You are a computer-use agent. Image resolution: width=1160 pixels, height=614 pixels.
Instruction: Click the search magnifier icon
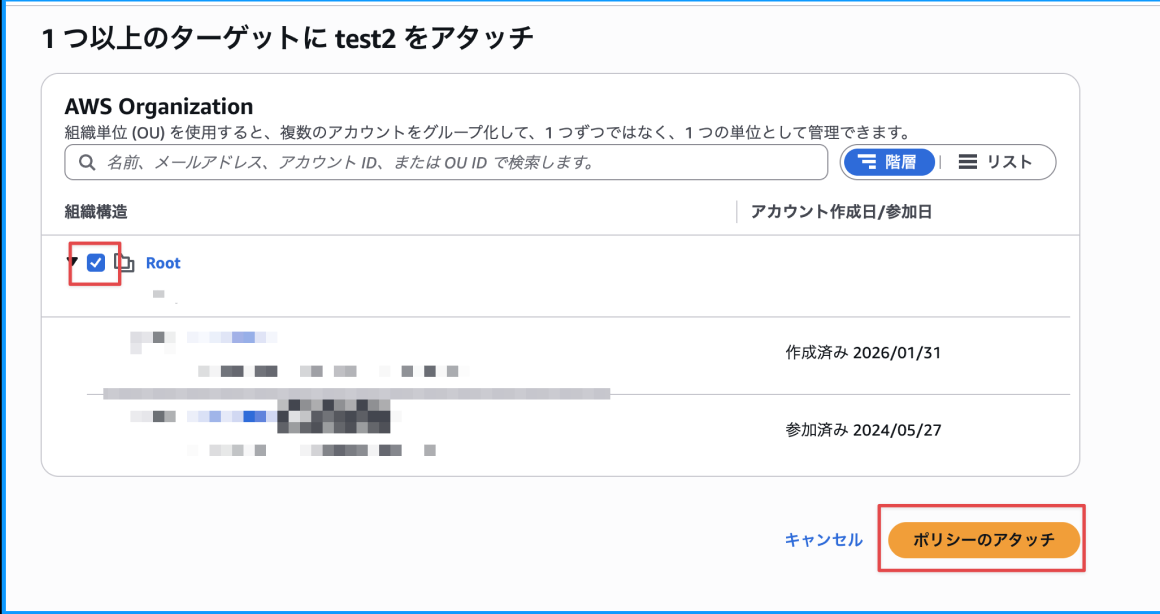pyautogui.click(x=85, y=162)
